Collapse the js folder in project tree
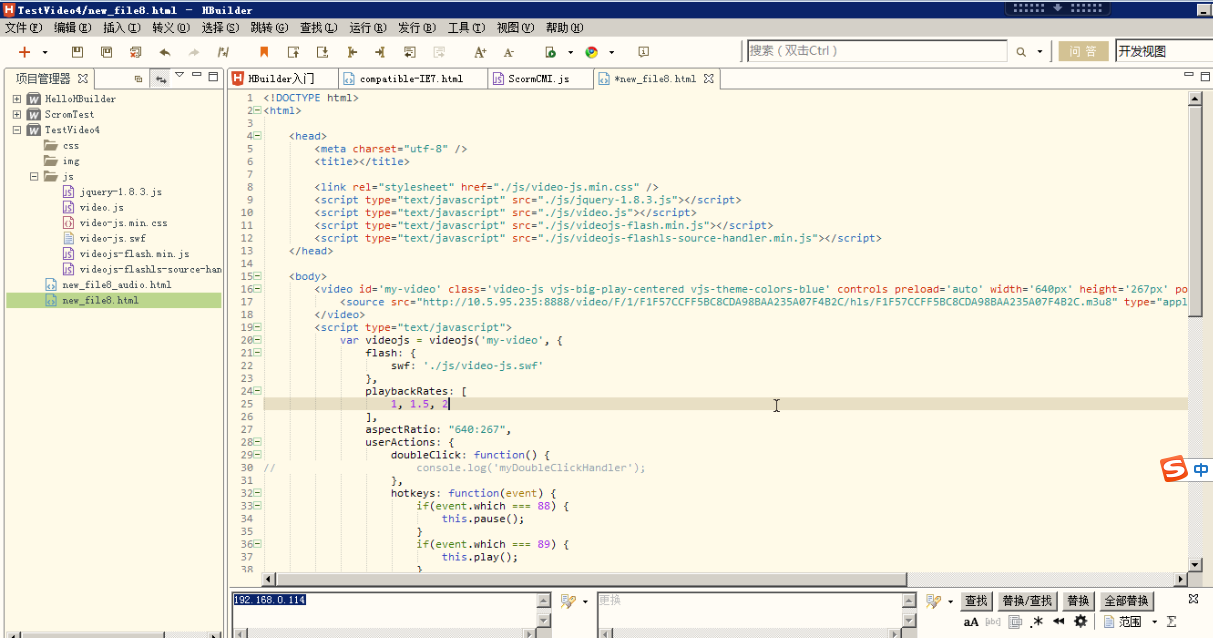This screenshot has width=1213, height=638. pos(33,176)
